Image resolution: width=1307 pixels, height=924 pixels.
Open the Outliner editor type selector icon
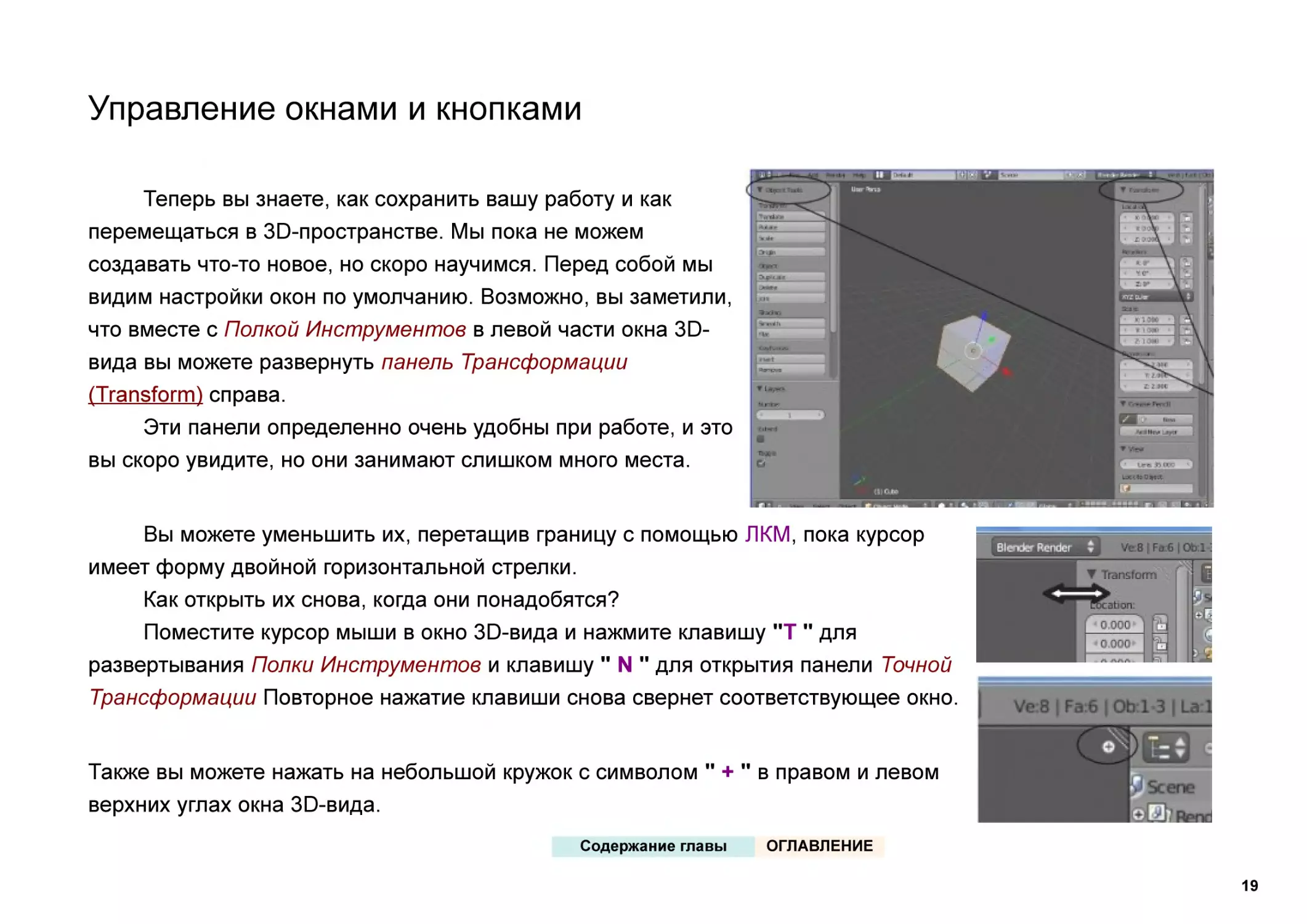(x=1165, y=748)
